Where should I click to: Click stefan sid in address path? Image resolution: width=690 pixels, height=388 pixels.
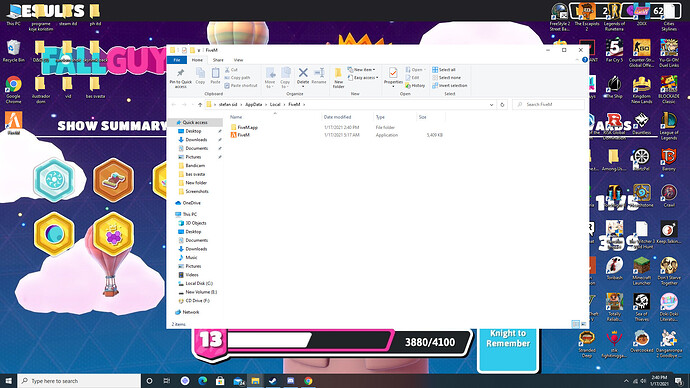(228, 105)
